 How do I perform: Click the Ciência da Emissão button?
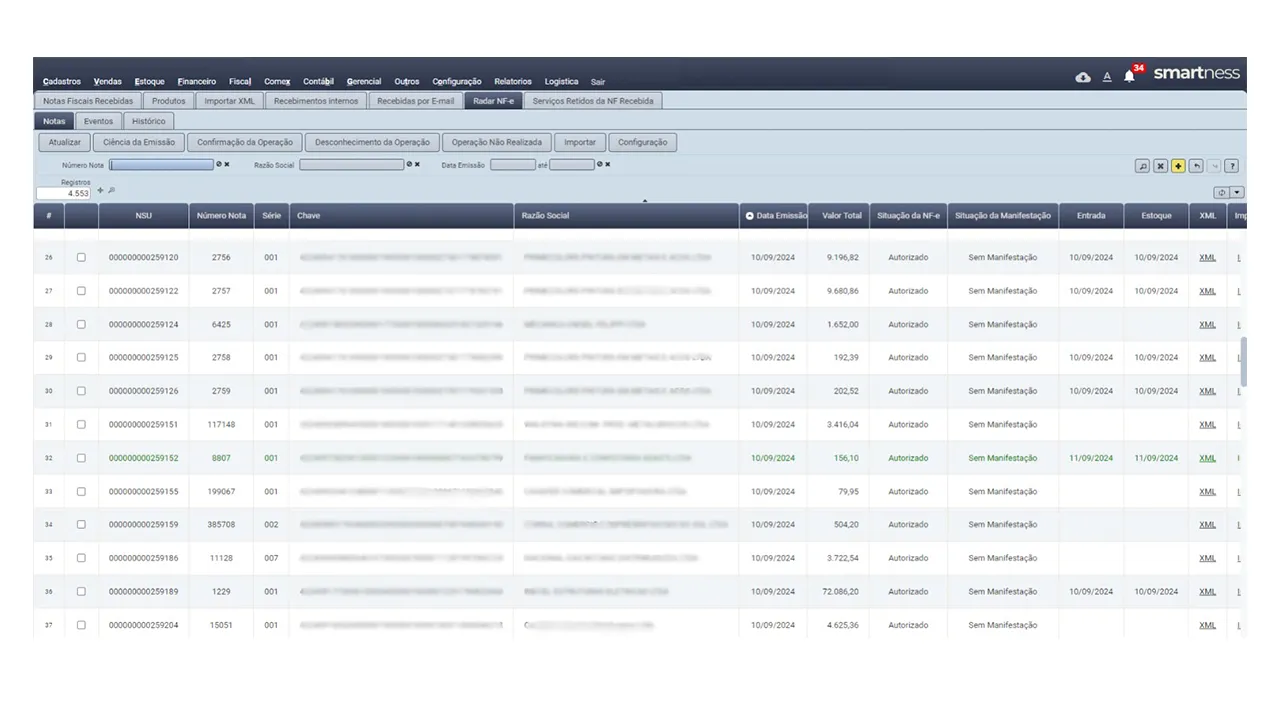pos(139,143)
